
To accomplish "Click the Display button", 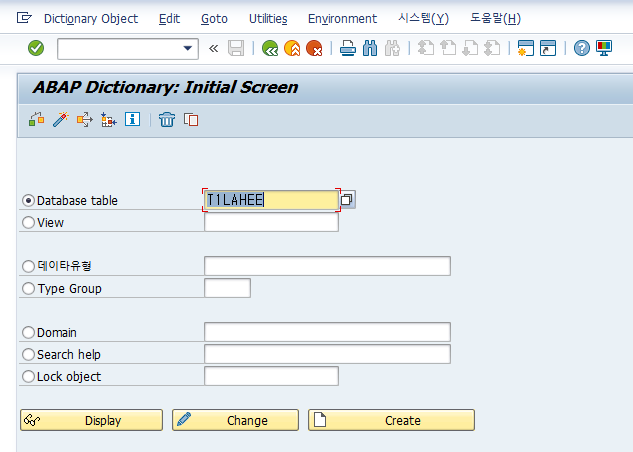I will pyautogui.click(x=92, y=420).
